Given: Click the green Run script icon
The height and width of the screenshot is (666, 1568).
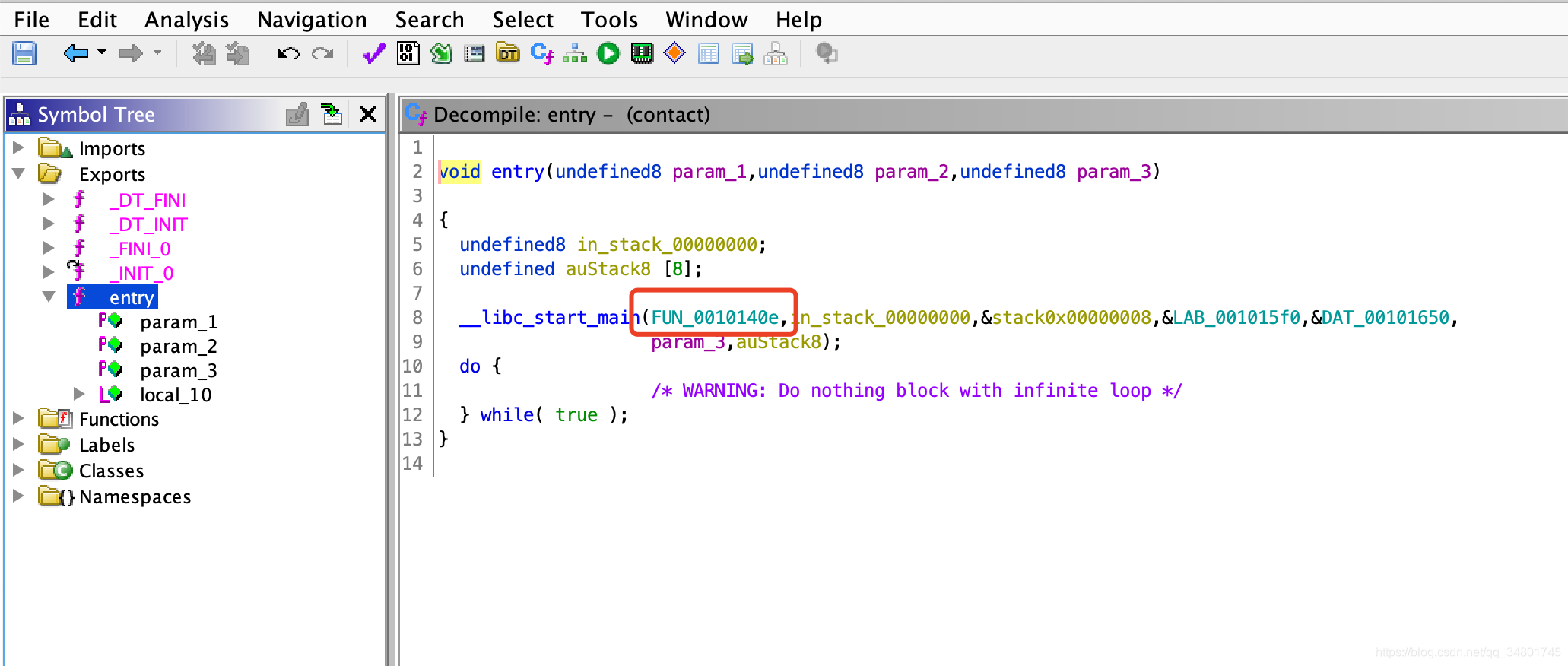Looking at the screenshot, I should 608,53.
